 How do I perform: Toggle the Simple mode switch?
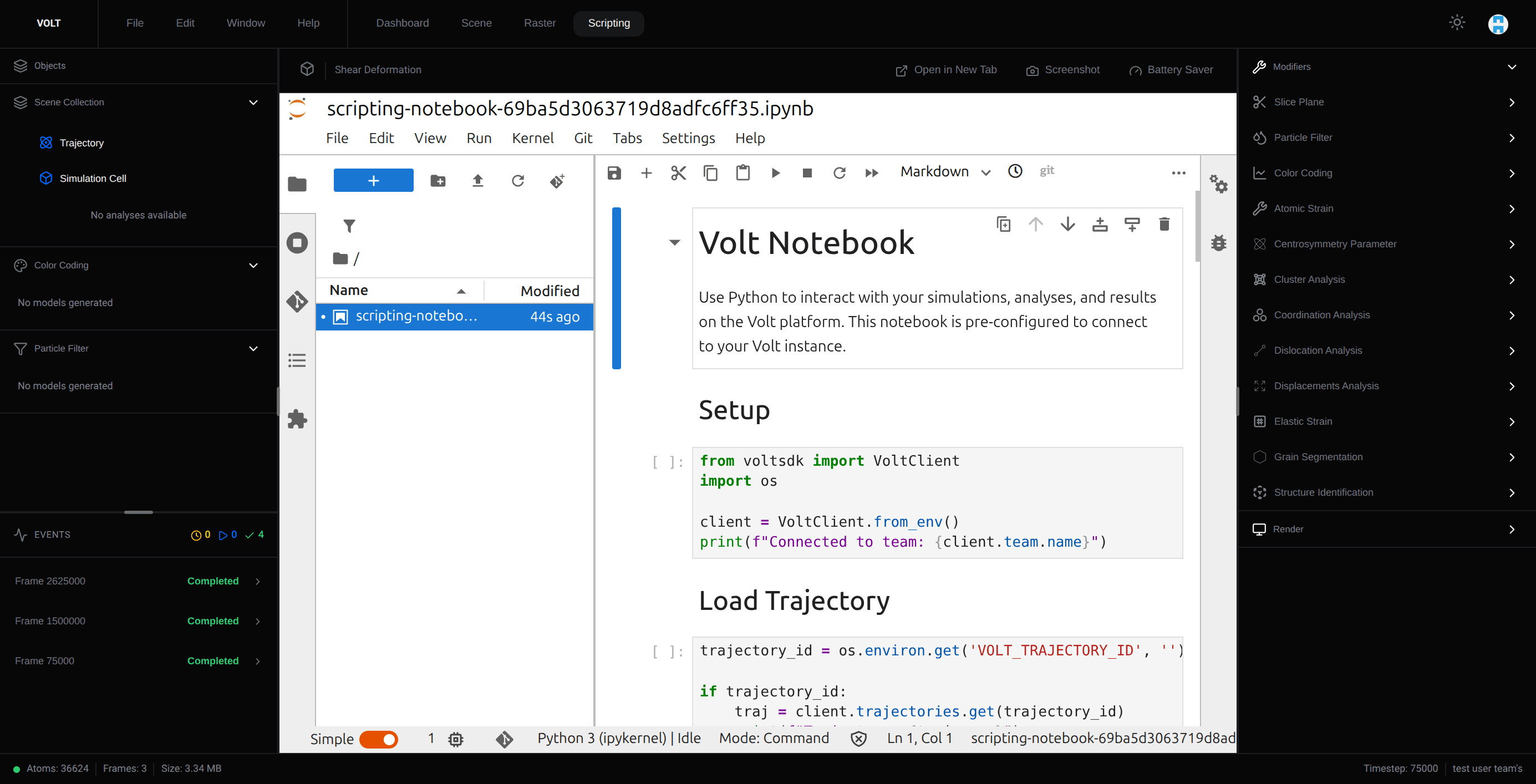pyautogui.click(x=379, y=739)
